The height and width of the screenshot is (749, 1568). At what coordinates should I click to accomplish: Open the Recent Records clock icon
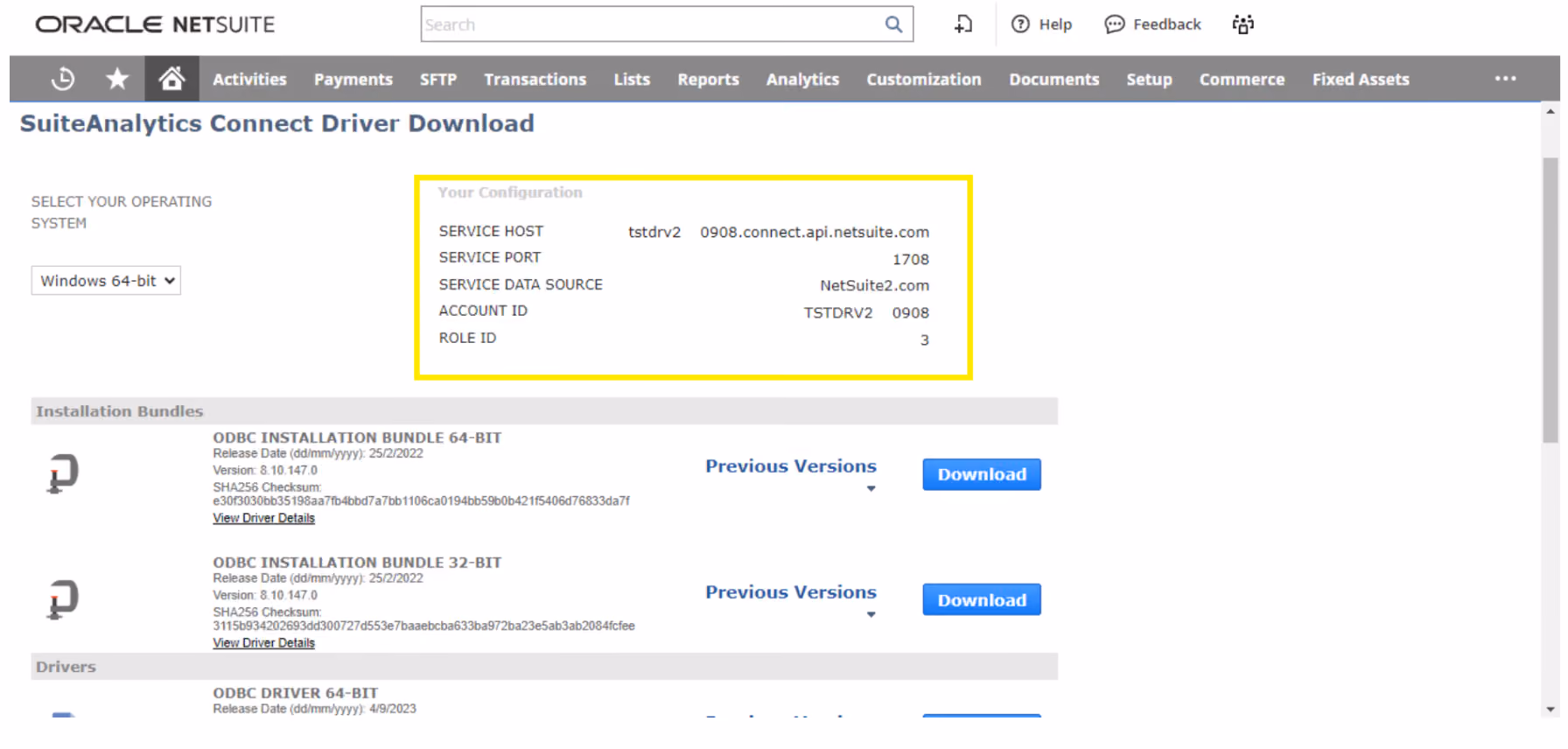click(x=62, y=80)
